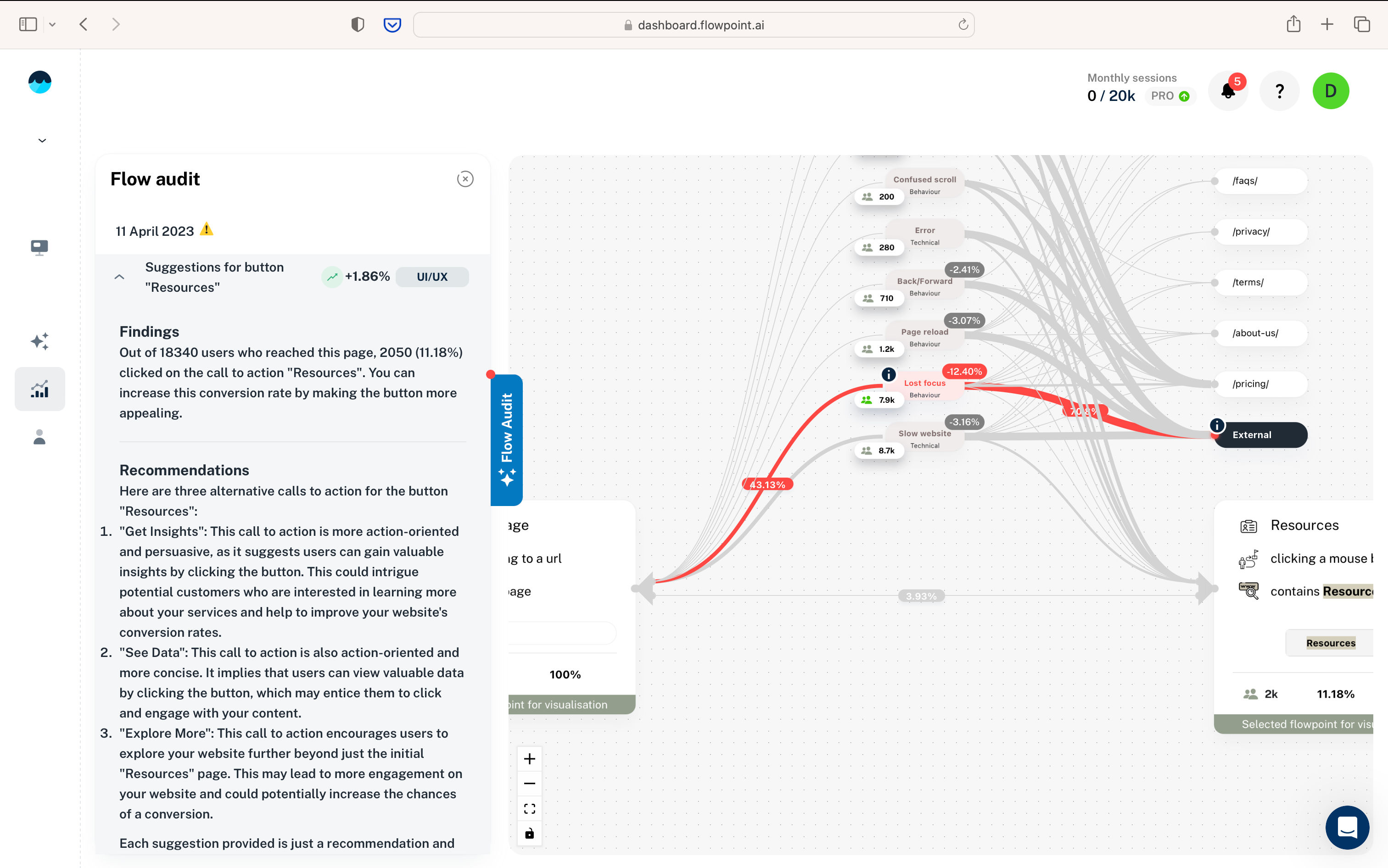Click the UI/UX tag
The height and width of the screenshot is (868, 1388).
tap(432, 277)
